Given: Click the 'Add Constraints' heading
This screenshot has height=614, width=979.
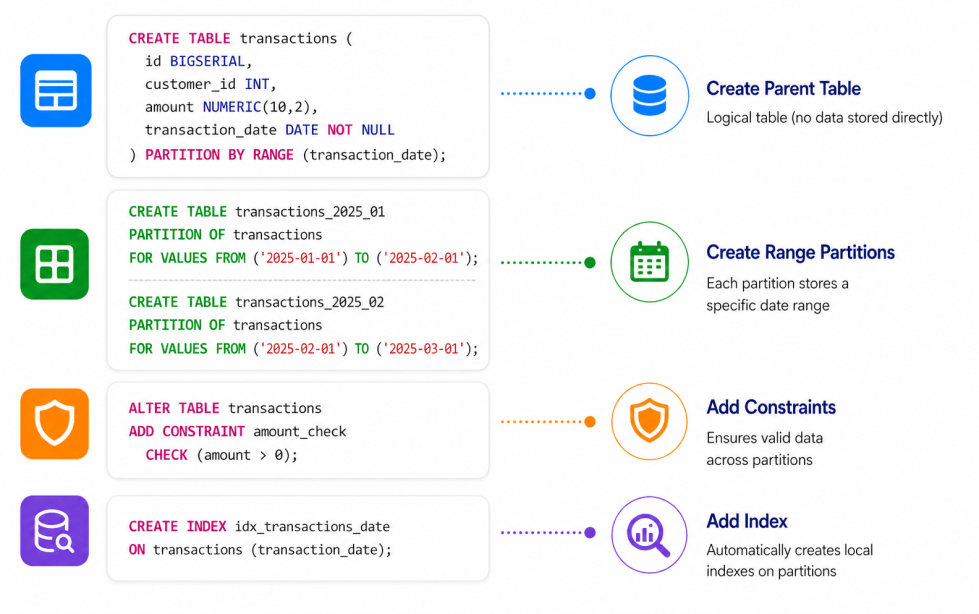Looking at the screenshot, I should [x=771, y=407].
